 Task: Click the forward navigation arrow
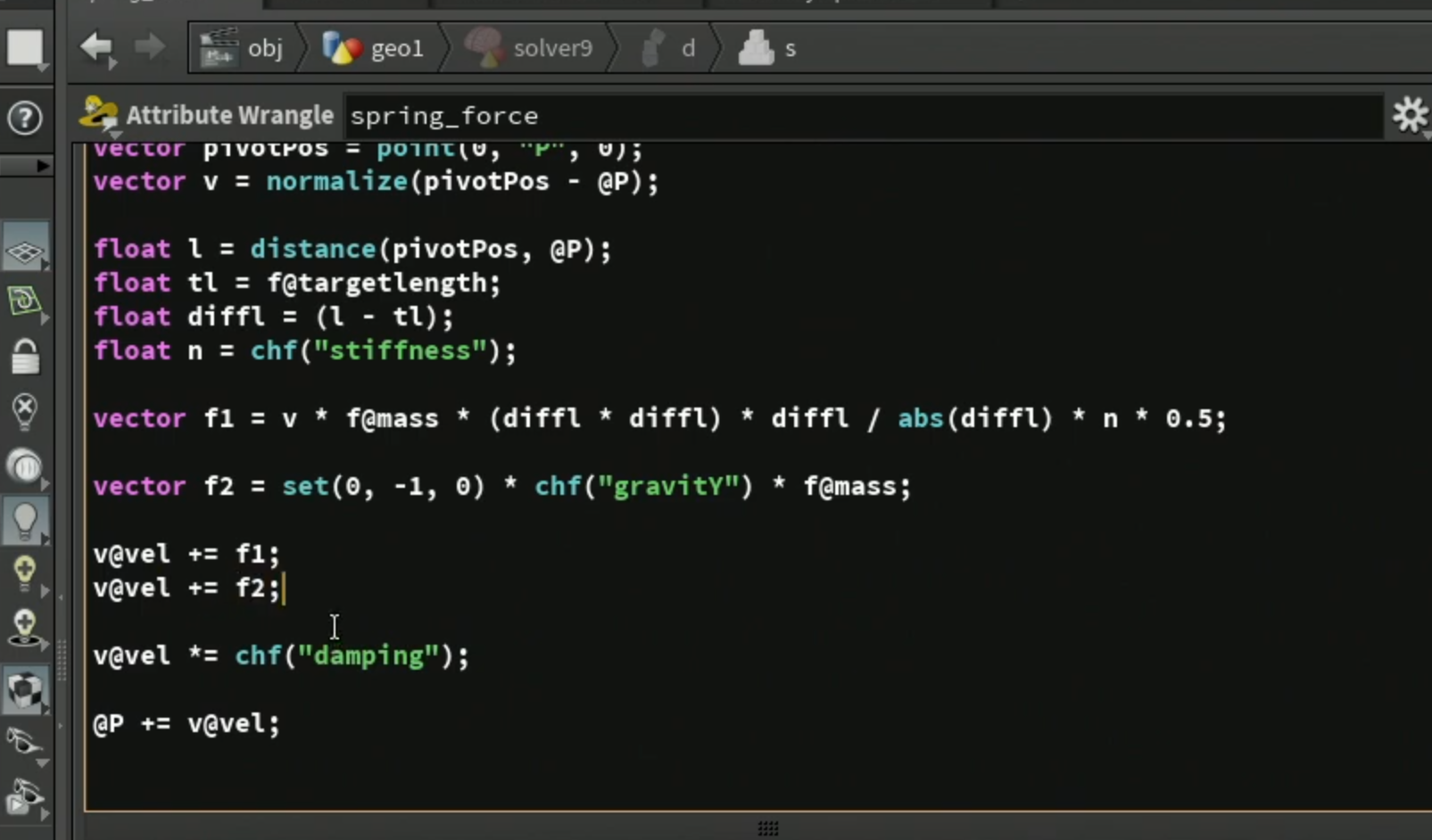pos(150,47)
